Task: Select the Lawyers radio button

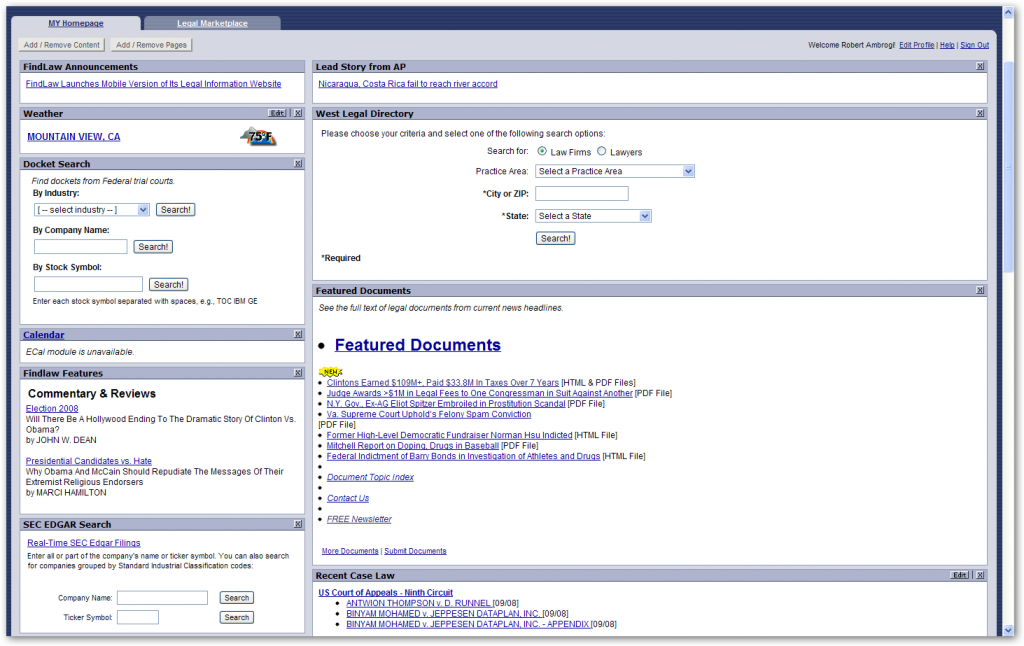Action: [x=602, y=152]
